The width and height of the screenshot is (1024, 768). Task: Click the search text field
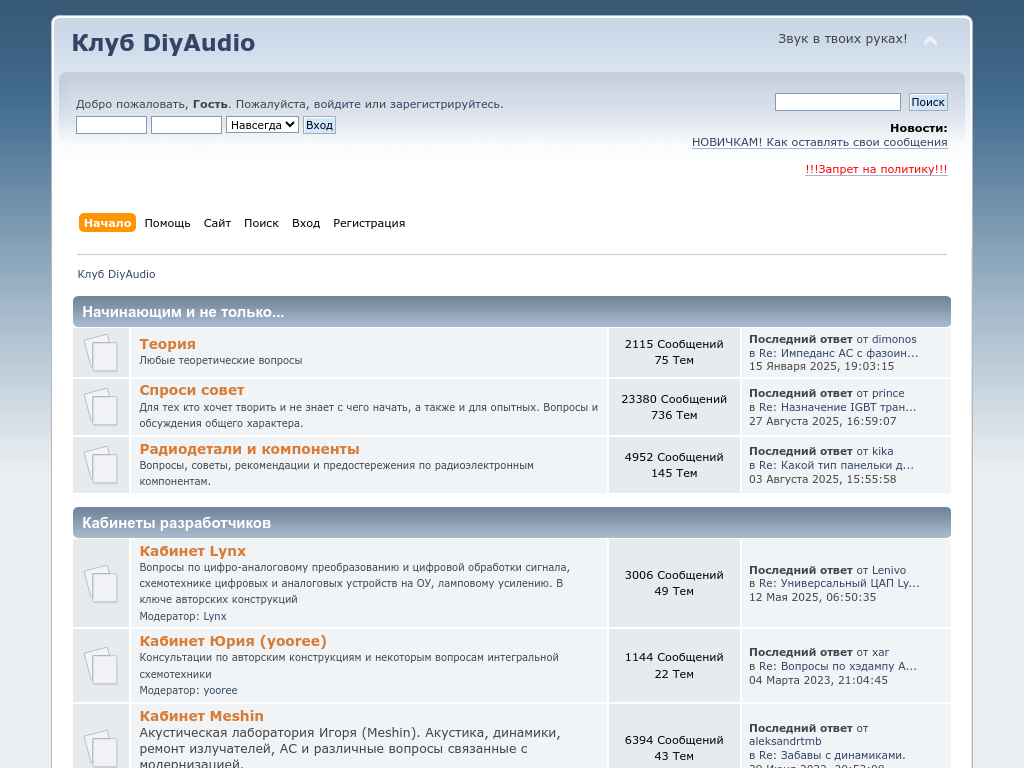837,102
